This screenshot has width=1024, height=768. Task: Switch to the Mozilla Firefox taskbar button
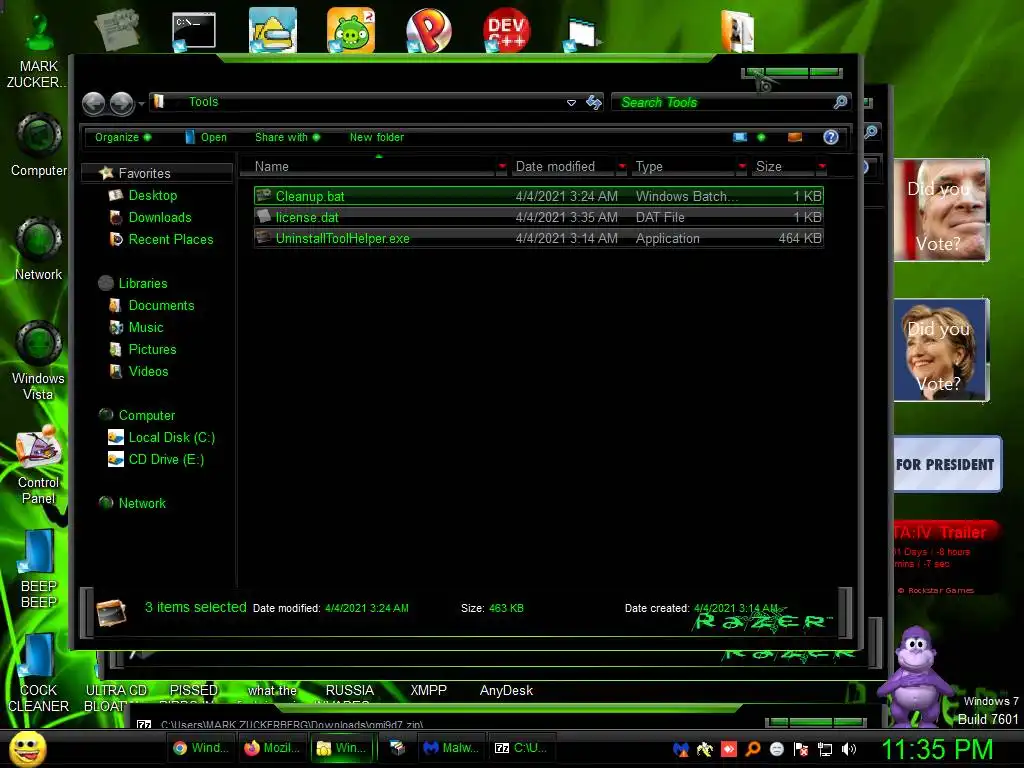pos(272,748)
